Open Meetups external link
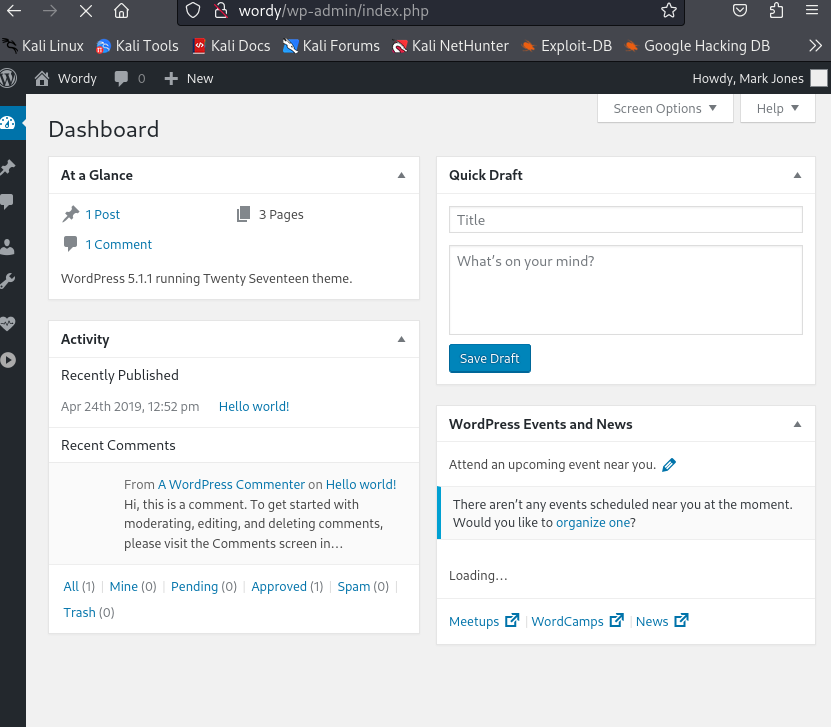The height and width of the screenshot is (727, 831). tap(484, 621)
